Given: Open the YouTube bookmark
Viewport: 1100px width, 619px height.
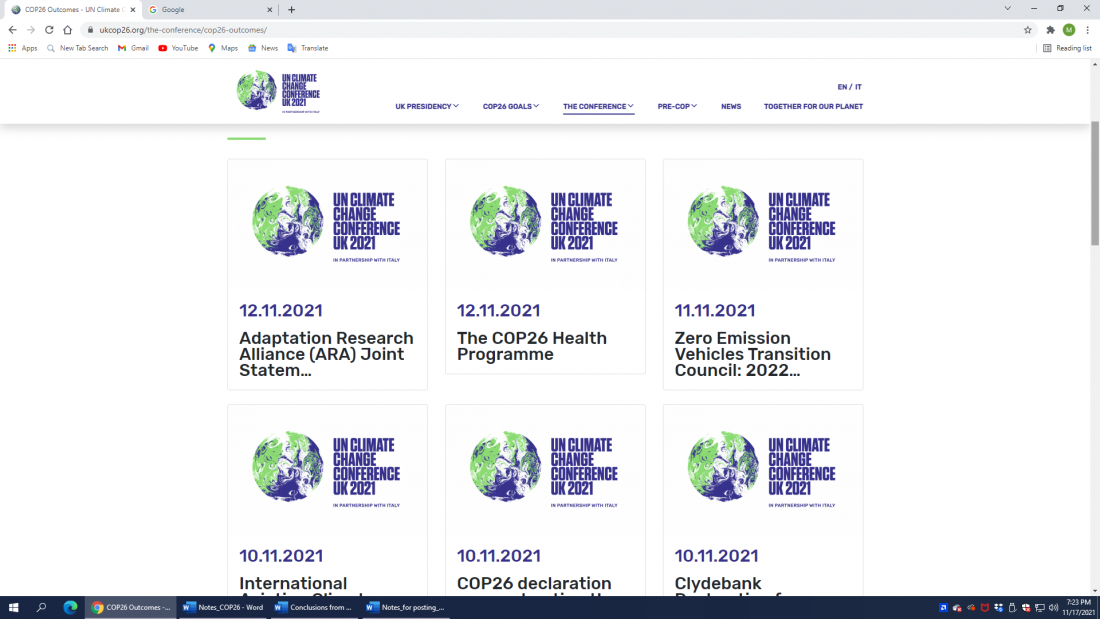Looking at the screenshot, I should (178, 48).
